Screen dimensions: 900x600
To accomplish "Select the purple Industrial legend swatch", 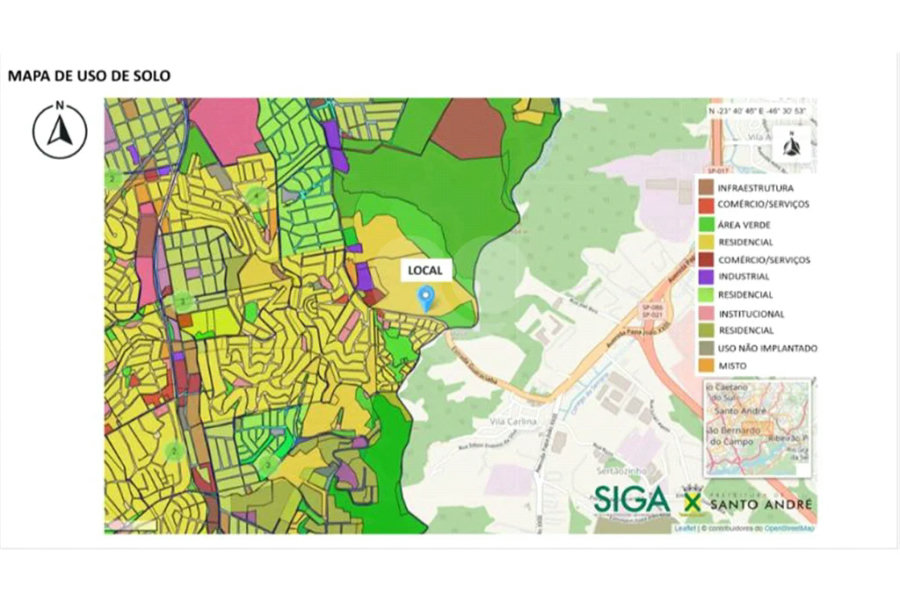I will point(706,277).
